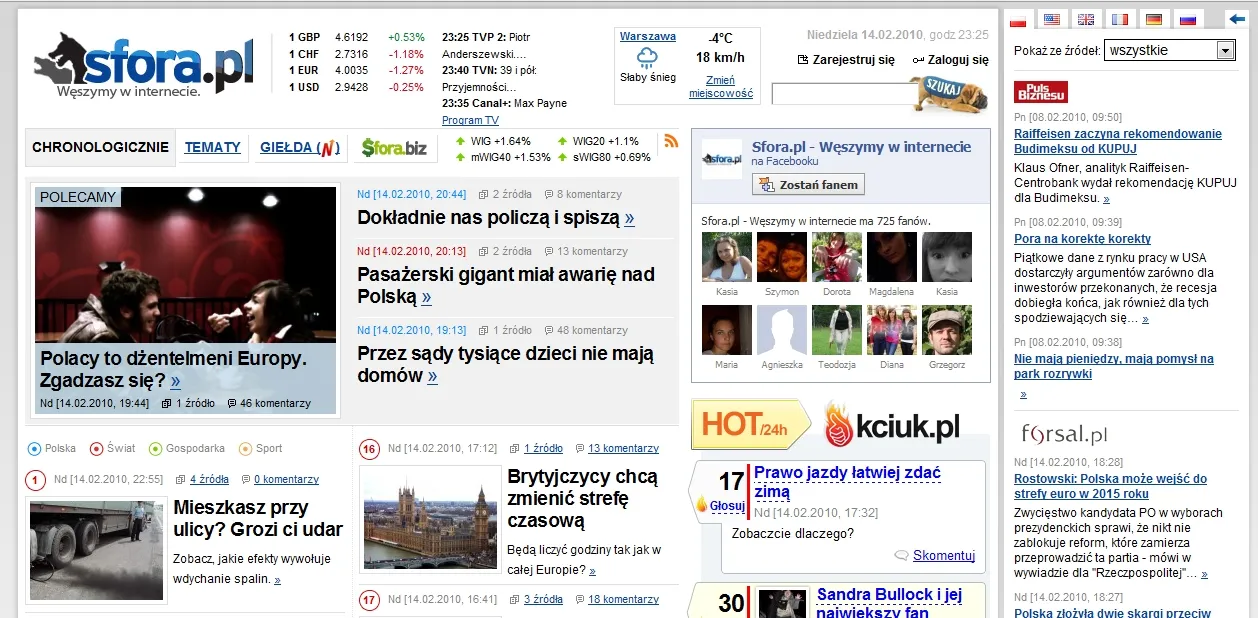Open 13 komentarzy link for article 16

pyautogui.click(x=623, y=449)
